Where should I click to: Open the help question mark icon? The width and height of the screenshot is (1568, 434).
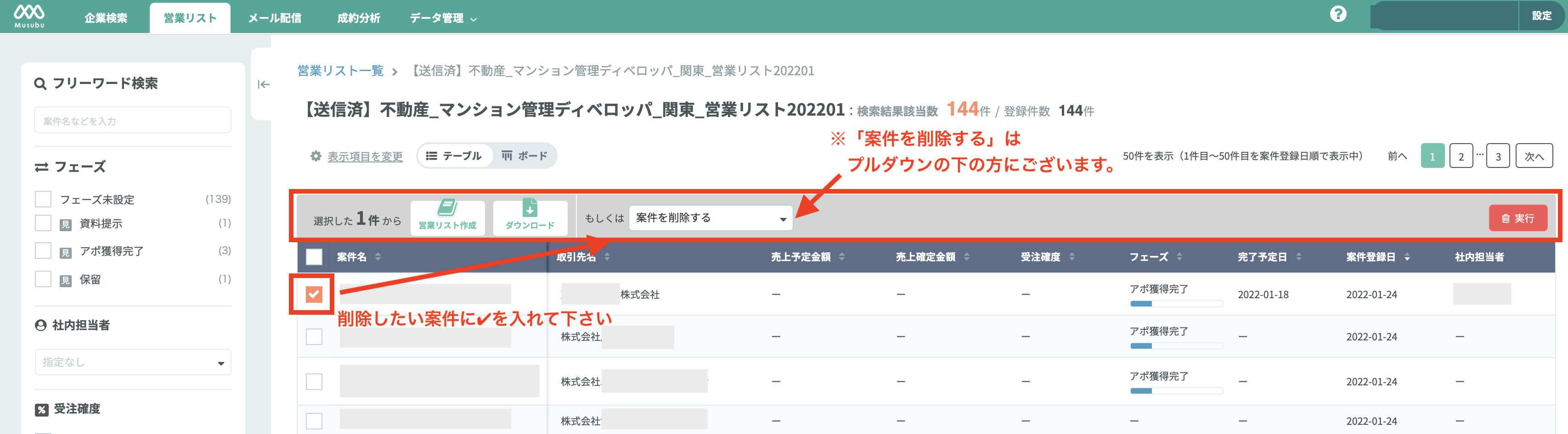tap(1338, 14)
